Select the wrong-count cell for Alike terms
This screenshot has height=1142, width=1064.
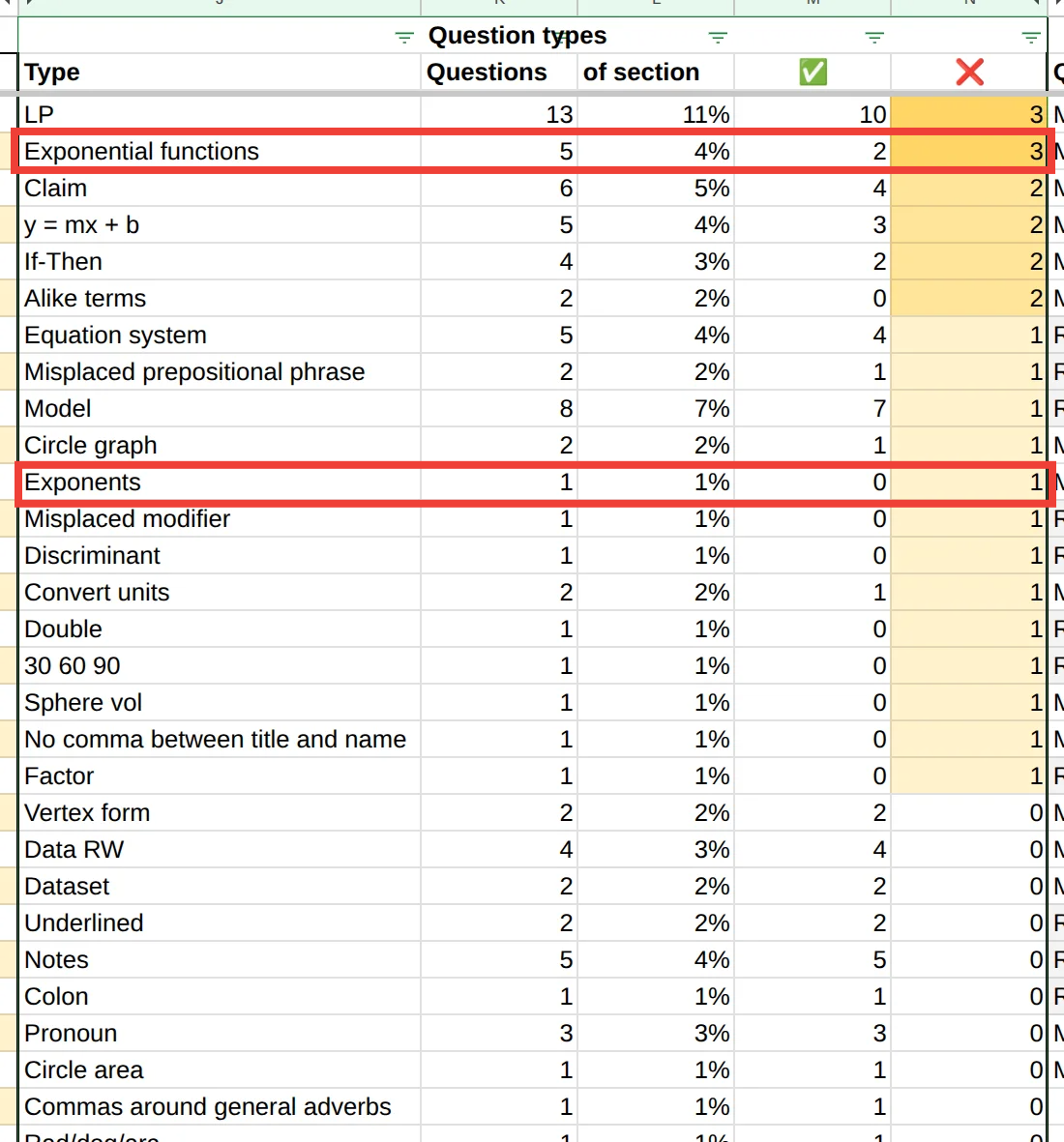click(x=969, y=298)
